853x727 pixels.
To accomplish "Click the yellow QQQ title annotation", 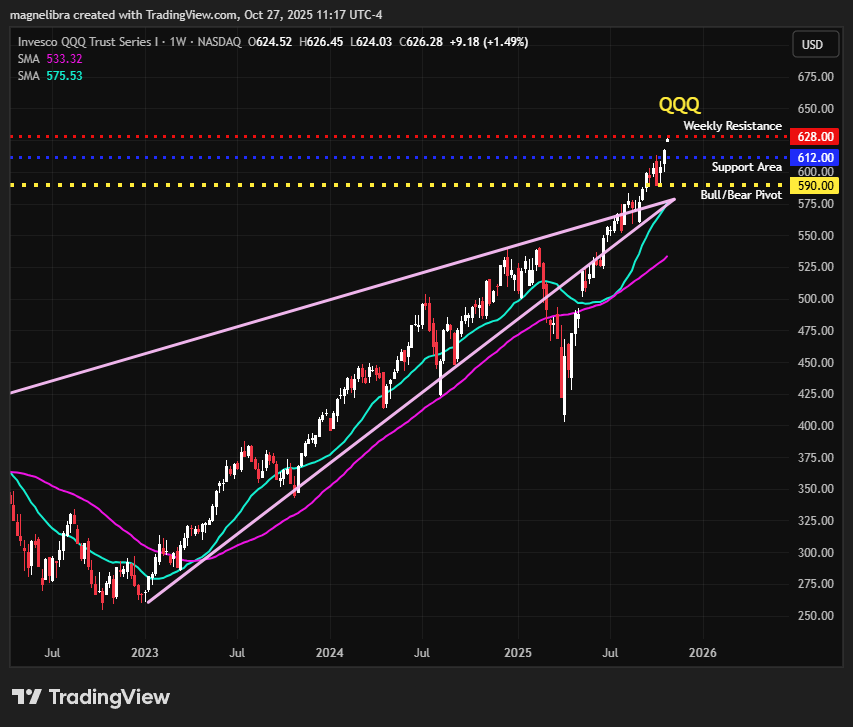I will (679, 104).
